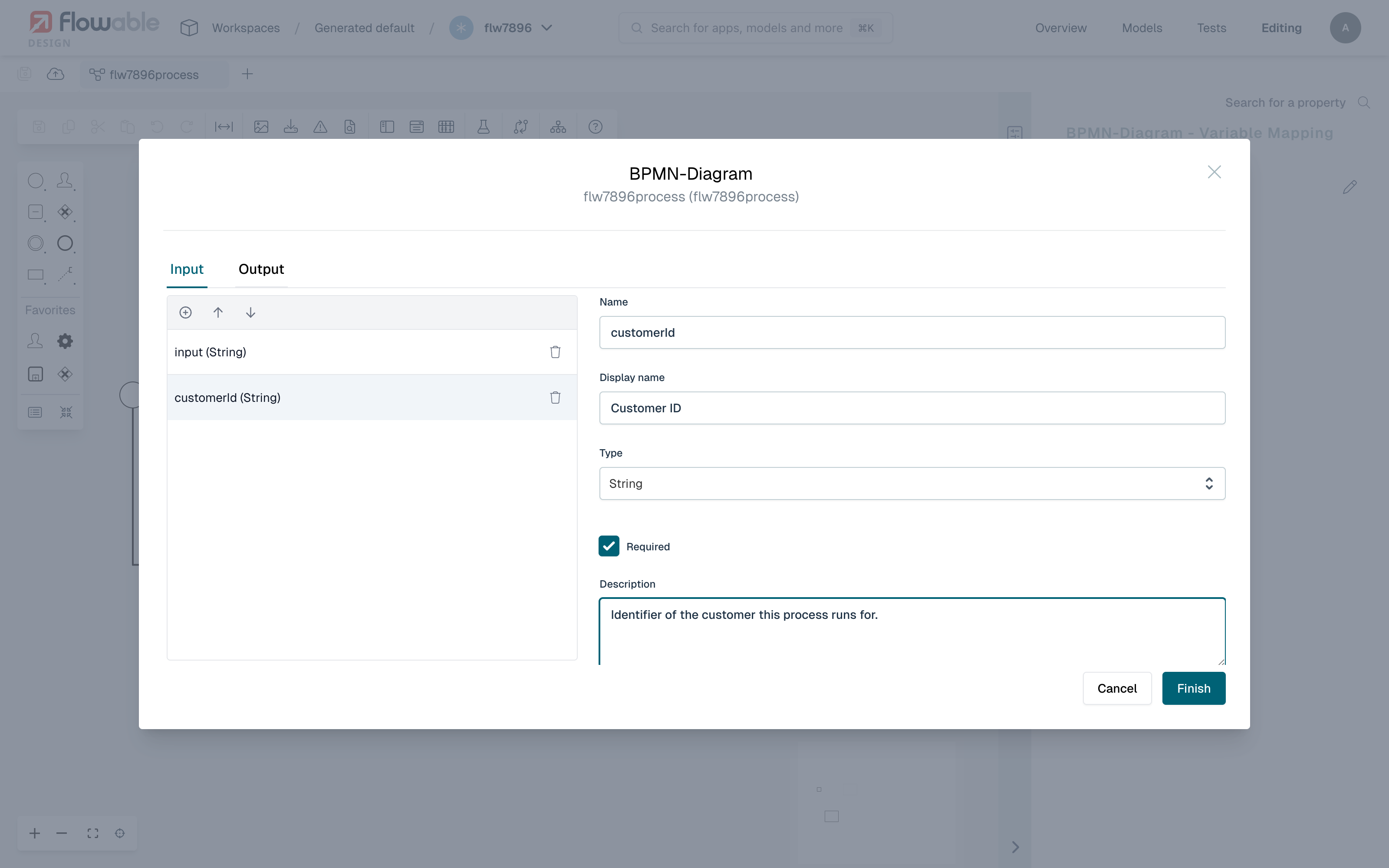Click the fit-width icon in the editor toolbar
The height and width of the screenshot is (868, 1389).
[x=224, y=127]
